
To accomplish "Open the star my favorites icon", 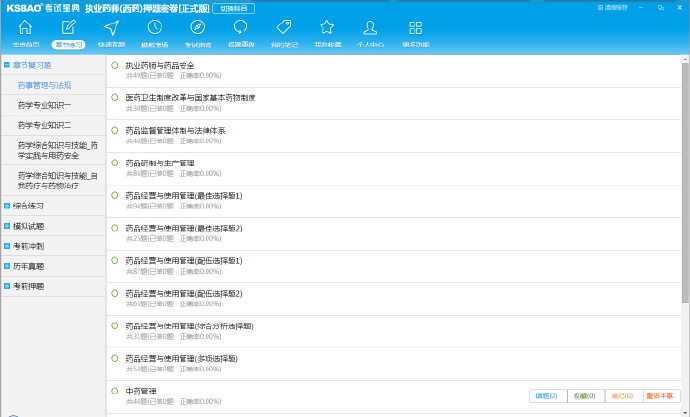I will pyautogui.click(x=327, y=27).
